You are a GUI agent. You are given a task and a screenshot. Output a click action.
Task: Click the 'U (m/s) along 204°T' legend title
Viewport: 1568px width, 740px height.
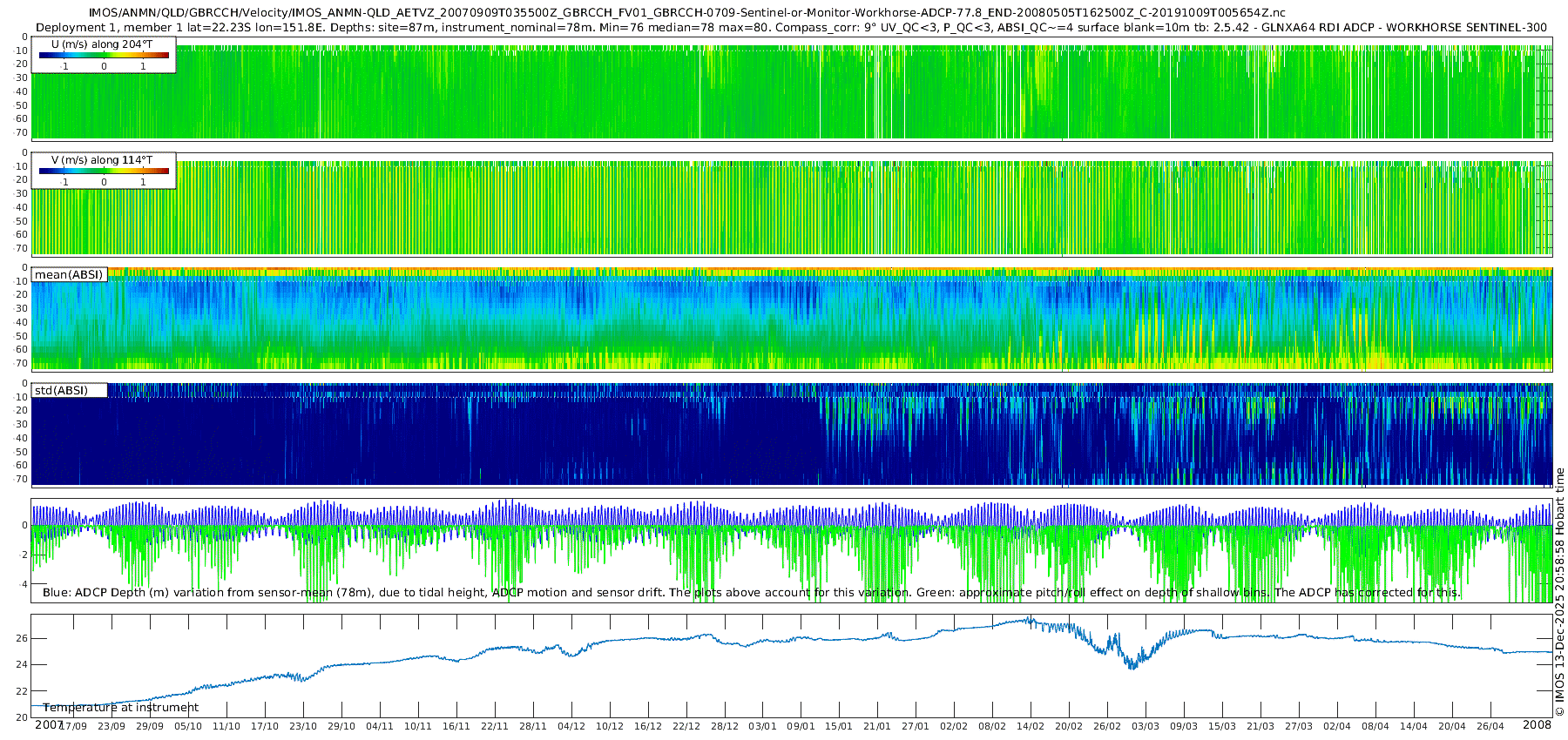tap(102, 44)
